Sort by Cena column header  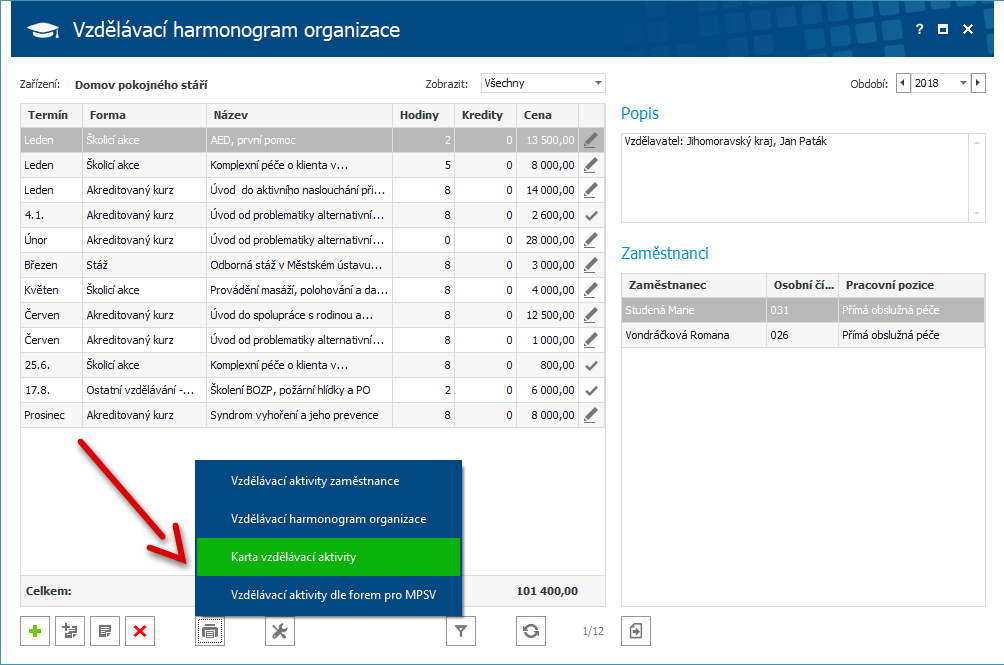coord(547,115)
